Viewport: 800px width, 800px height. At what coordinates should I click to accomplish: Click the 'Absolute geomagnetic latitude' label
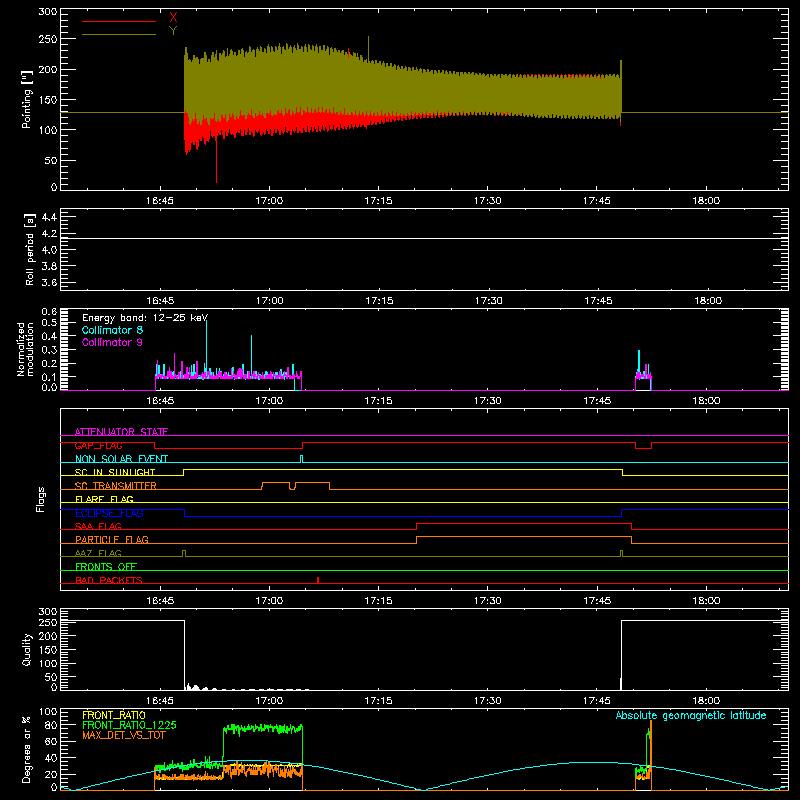(691, 715)
